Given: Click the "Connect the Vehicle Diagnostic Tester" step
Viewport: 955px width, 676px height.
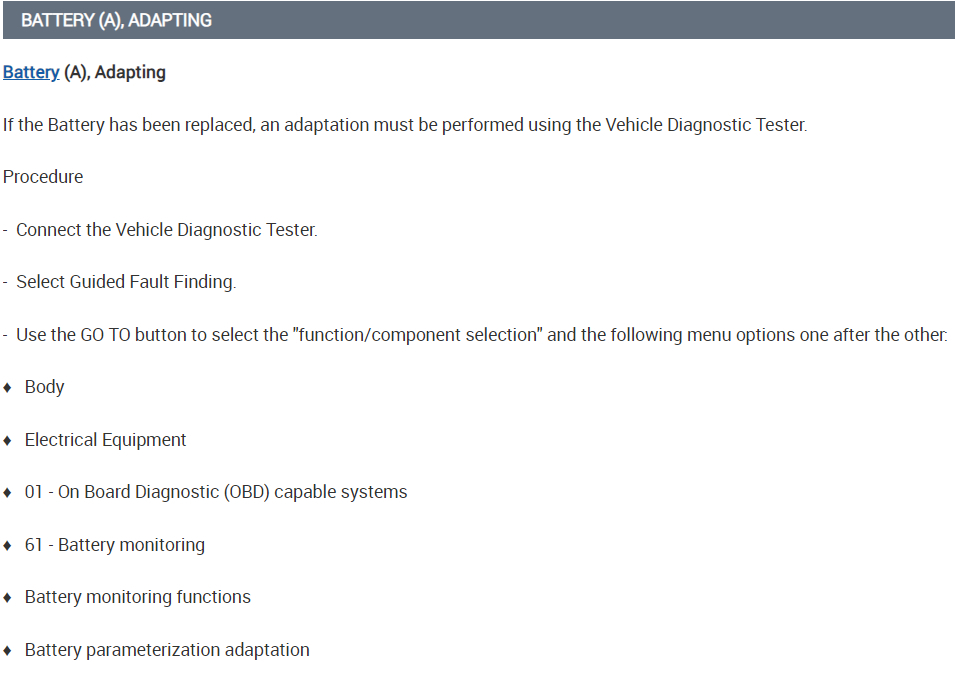Looking at the screenshot, I should [x=166, y=230].
